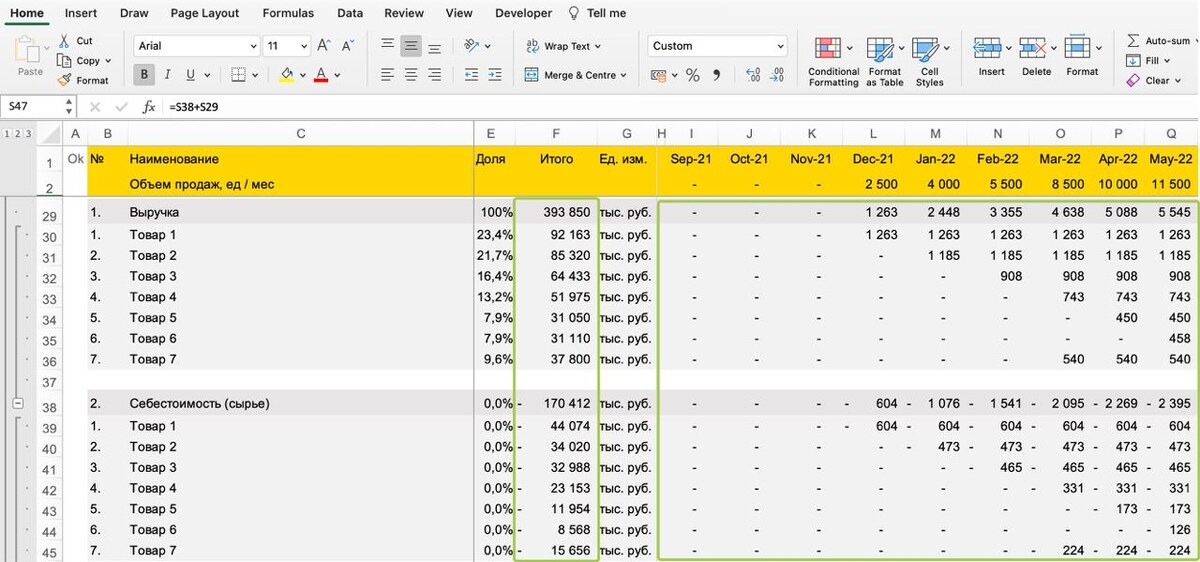
Task: Click the Auto-sum button
Action: 1158,41
